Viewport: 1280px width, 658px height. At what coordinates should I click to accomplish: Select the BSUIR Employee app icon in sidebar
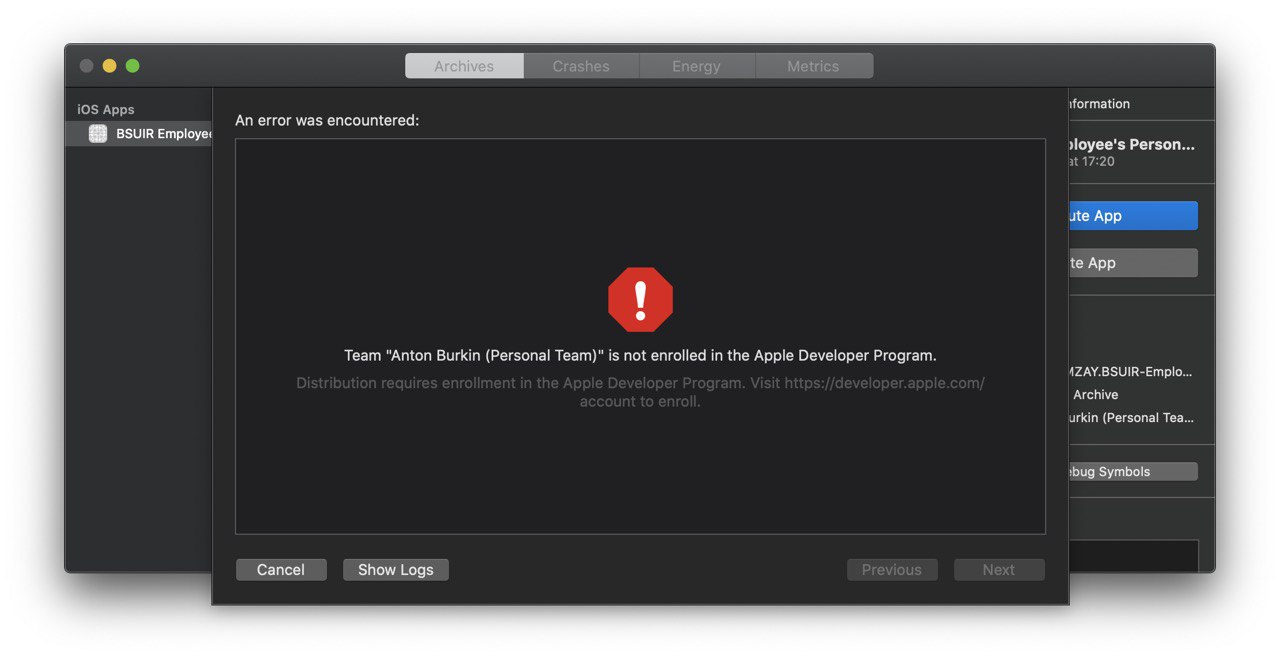tap(97, 134)
